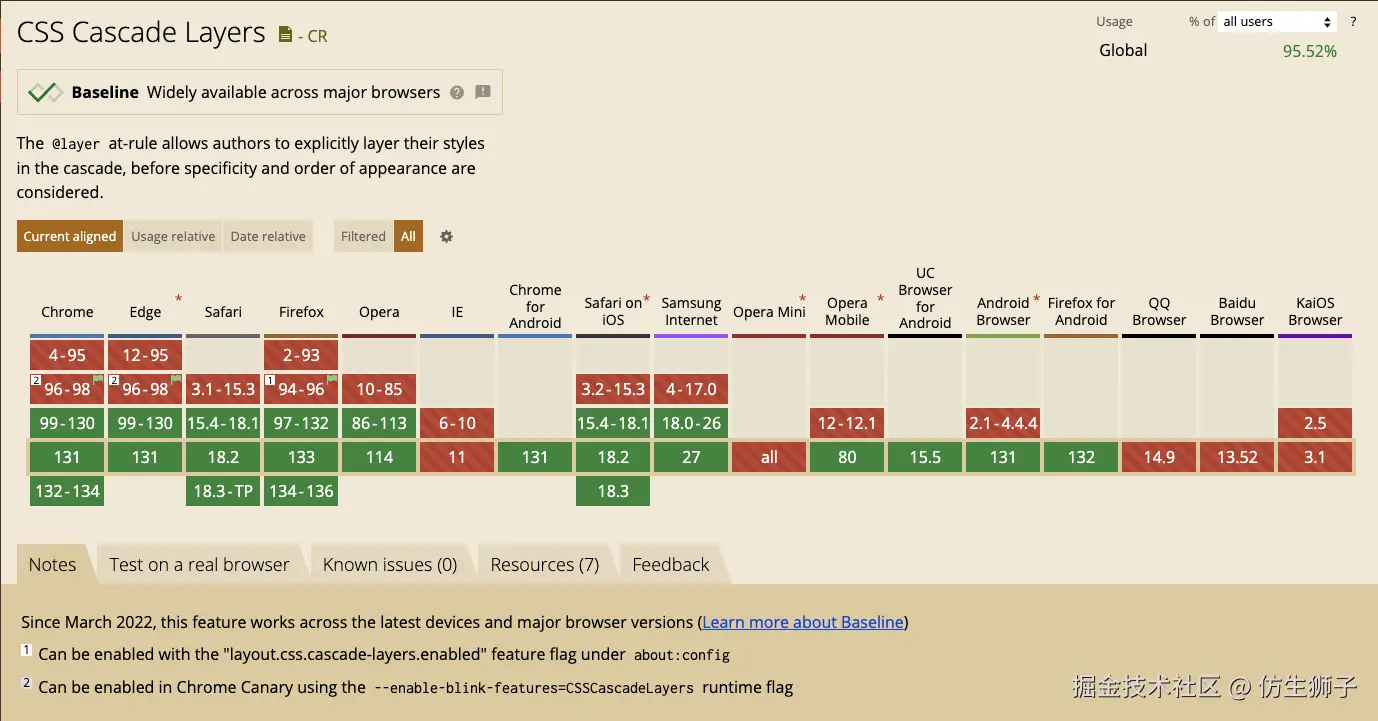Follow the 'Learn more about Baseline' link

[801, 622]
